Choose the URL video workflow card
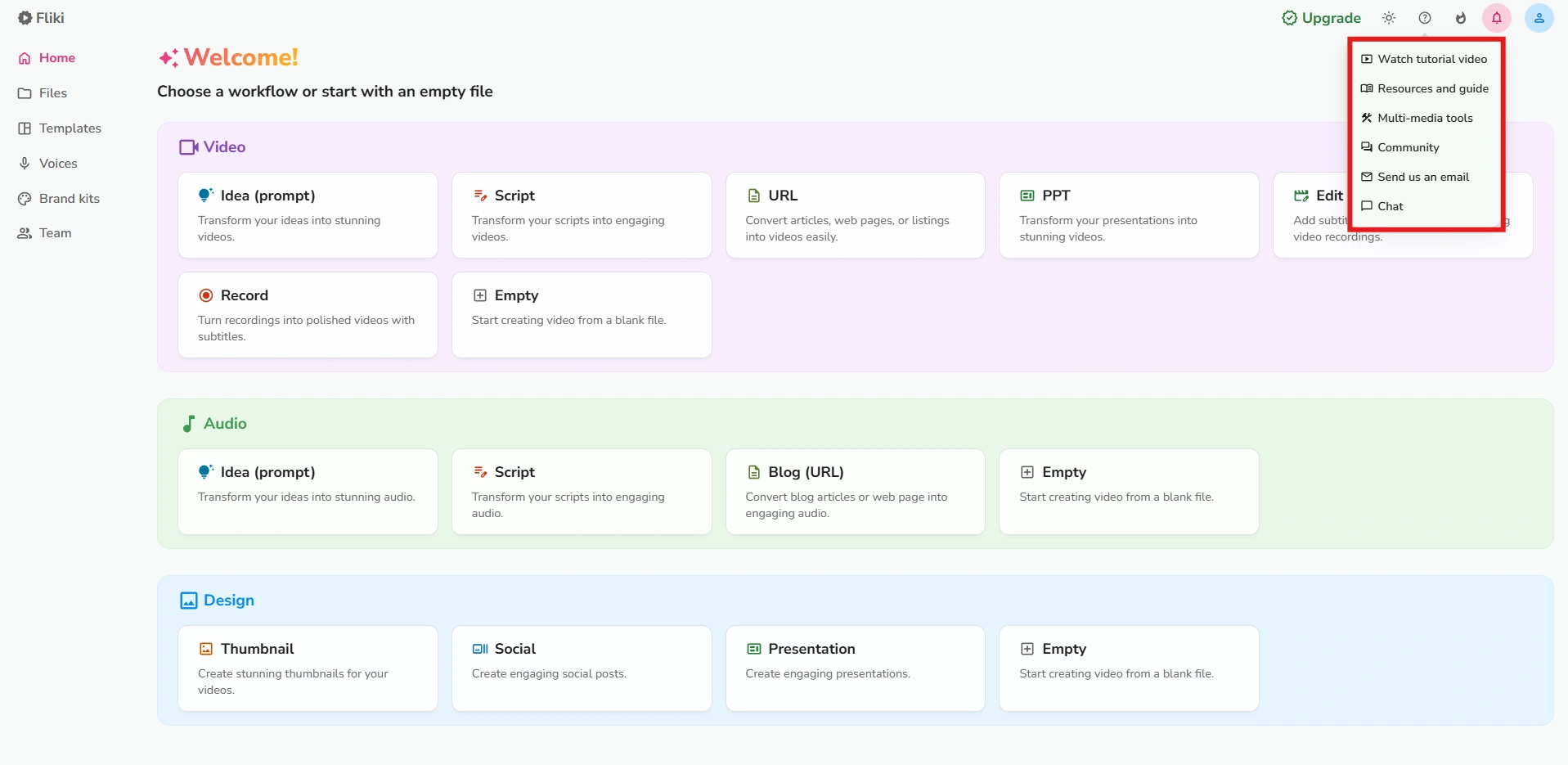The image size is (1568, 765). tap(856, 215)
